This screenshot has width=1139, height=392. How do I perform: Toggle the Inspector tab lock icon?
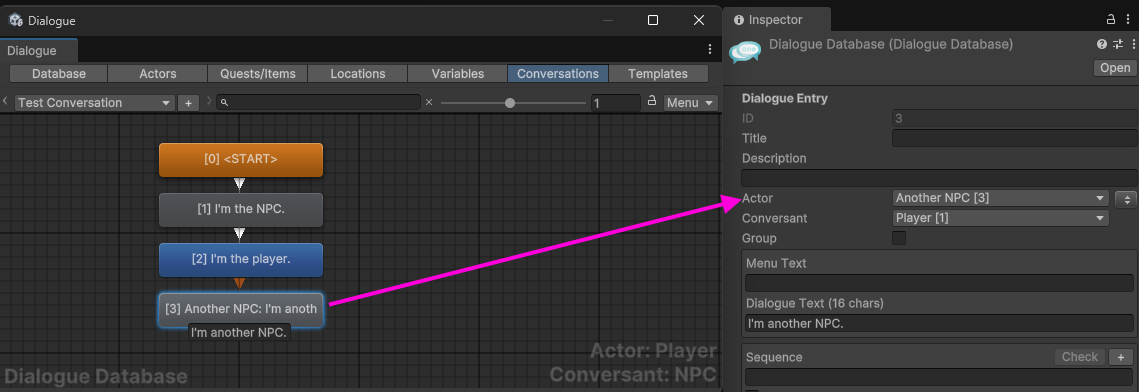[x=1110, y=20]
